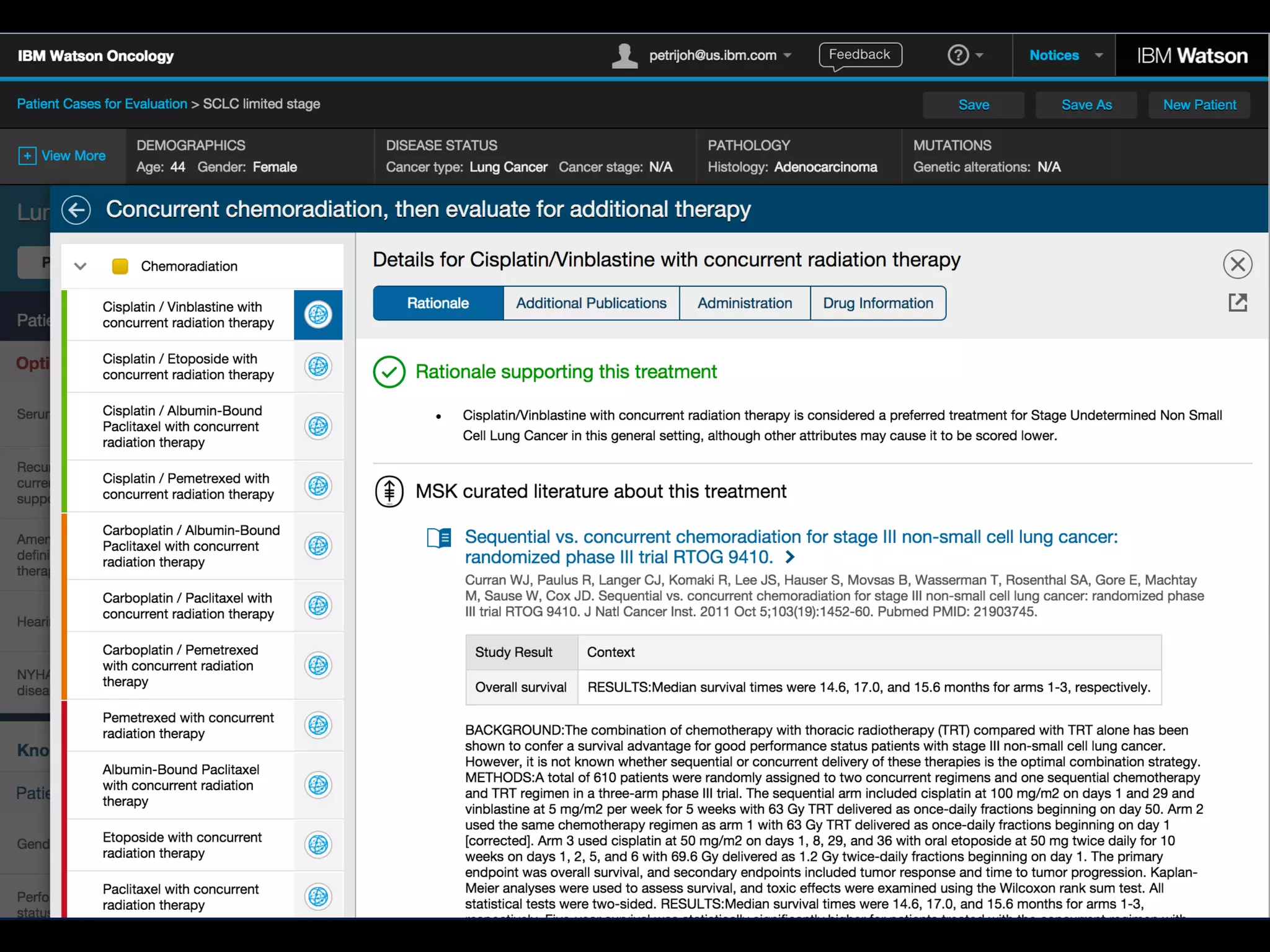Click the pop-out external window icon
This screenshot has height=952, width=1270.
click(x=1237, y=302)
